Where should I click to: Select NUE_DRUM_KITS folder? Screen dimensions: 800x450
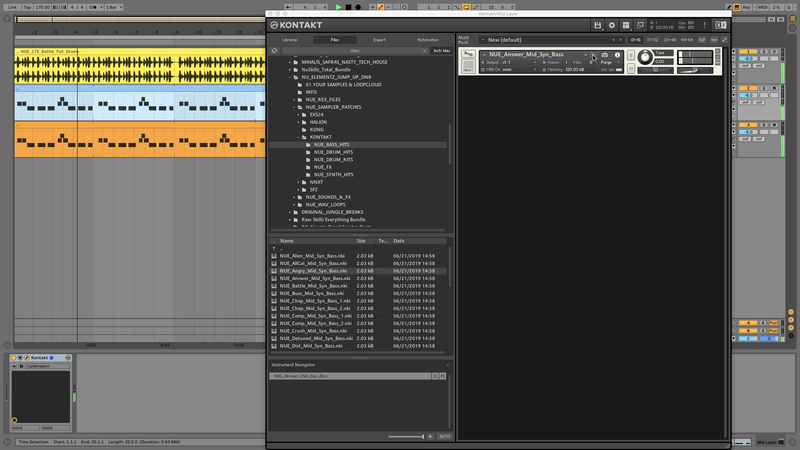333,160
